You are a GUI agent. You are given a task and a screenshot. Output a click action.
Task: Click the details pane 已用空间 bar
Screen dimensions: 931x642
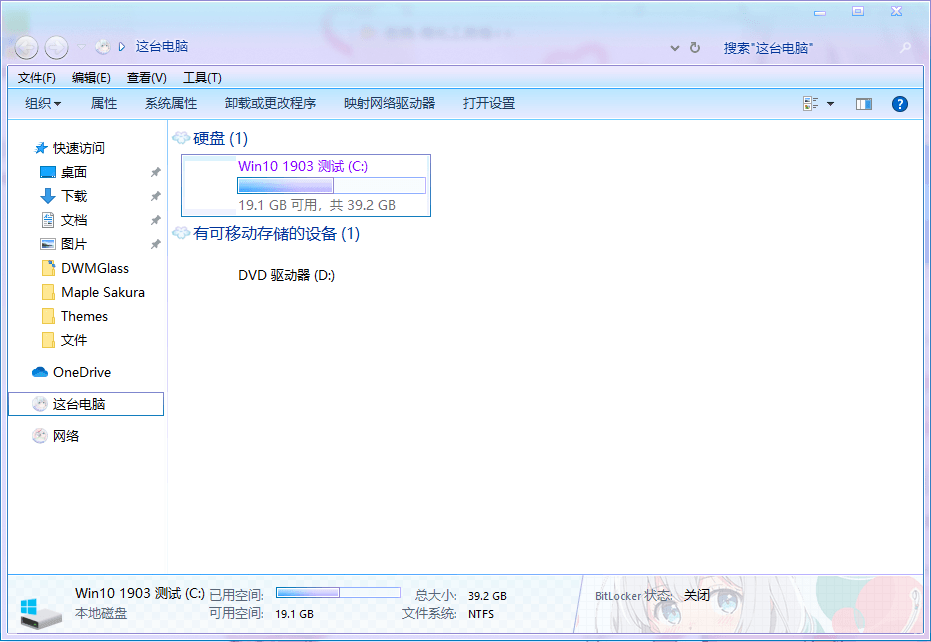click(x=338, y=593)
